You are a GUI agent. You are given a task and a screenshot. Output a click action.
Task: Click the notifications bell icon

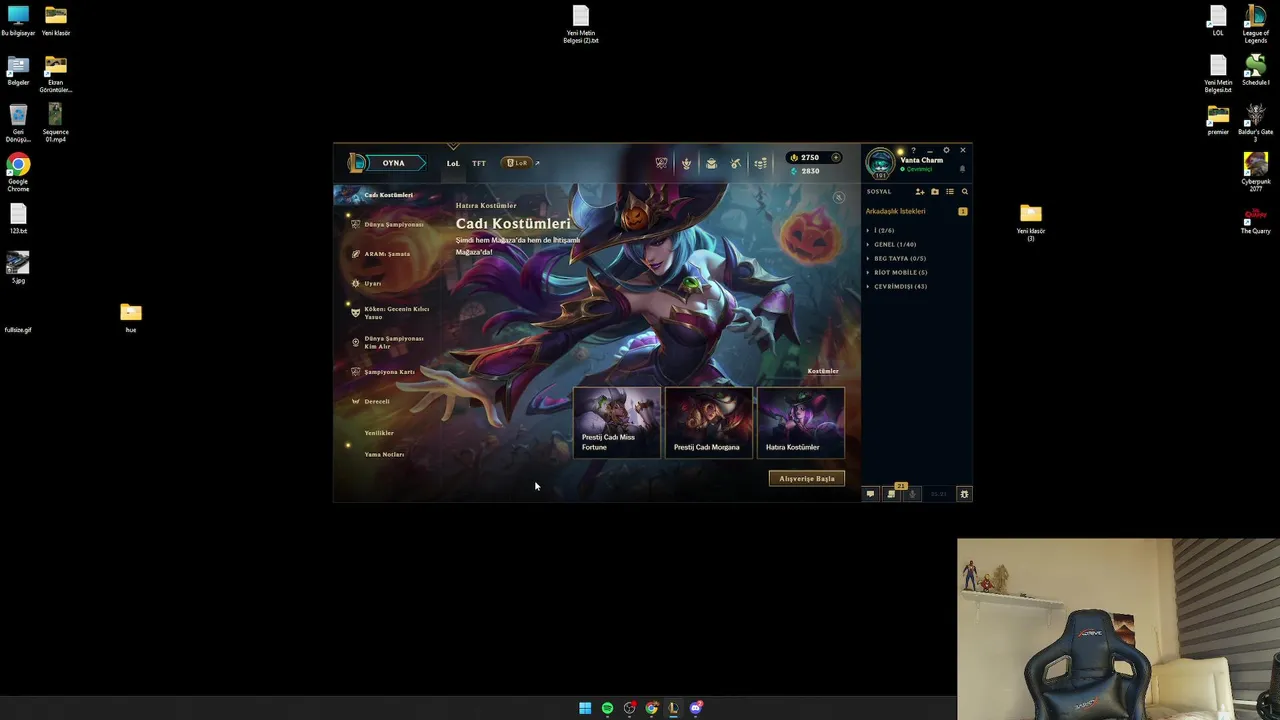pos(962,169)
